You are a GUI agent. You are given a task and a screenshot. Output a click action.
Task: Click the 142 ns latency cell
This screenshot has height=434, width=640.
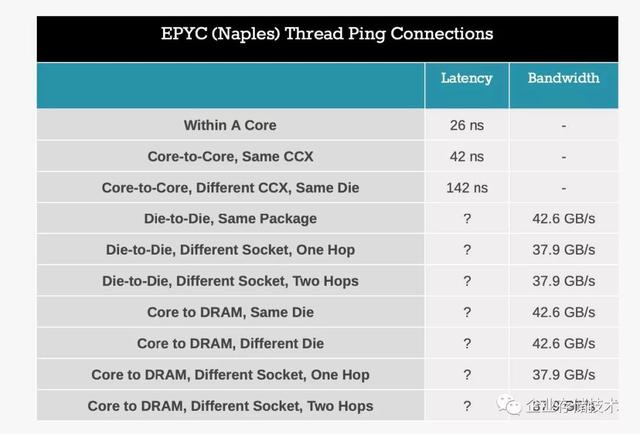click(x=467, y=188)
